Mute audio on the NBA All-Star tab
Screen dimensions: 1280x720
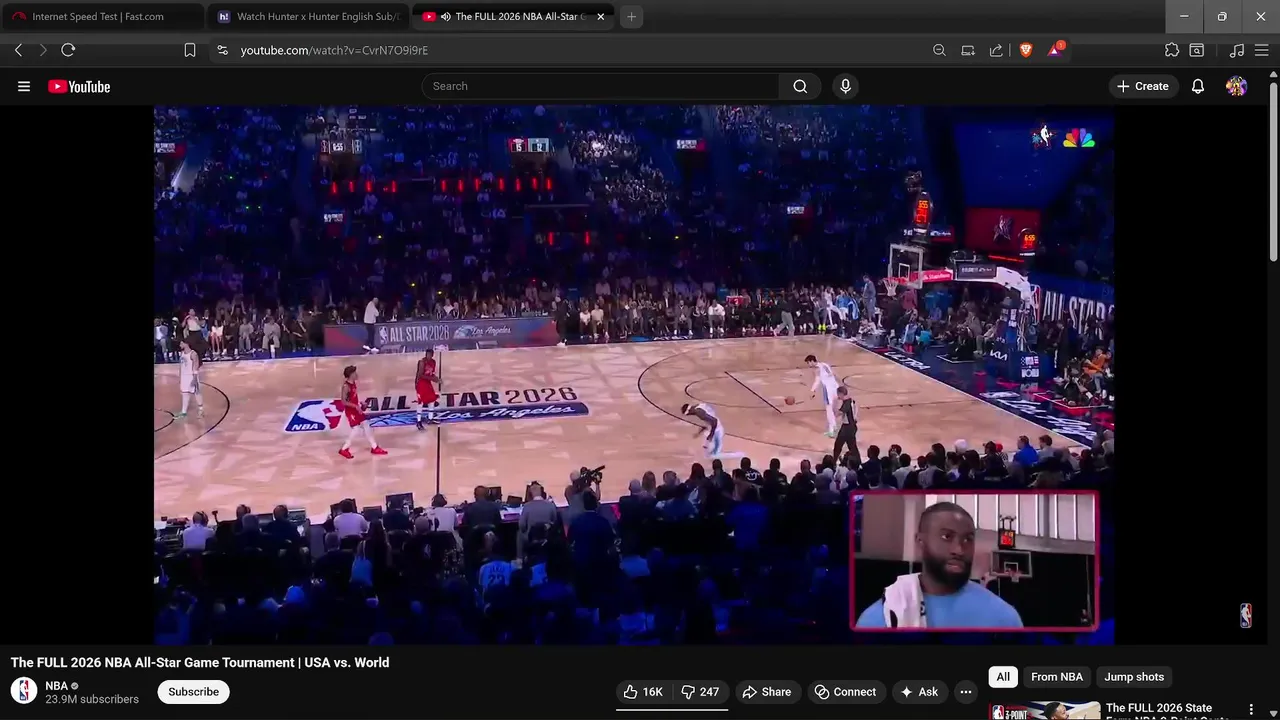click(x=445, y=16)
